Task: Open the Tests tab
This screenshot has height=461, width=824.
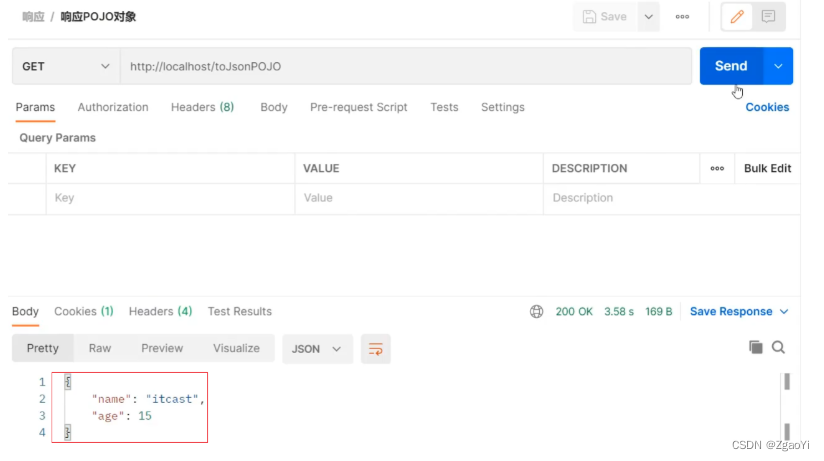Action: click(444, 107)
